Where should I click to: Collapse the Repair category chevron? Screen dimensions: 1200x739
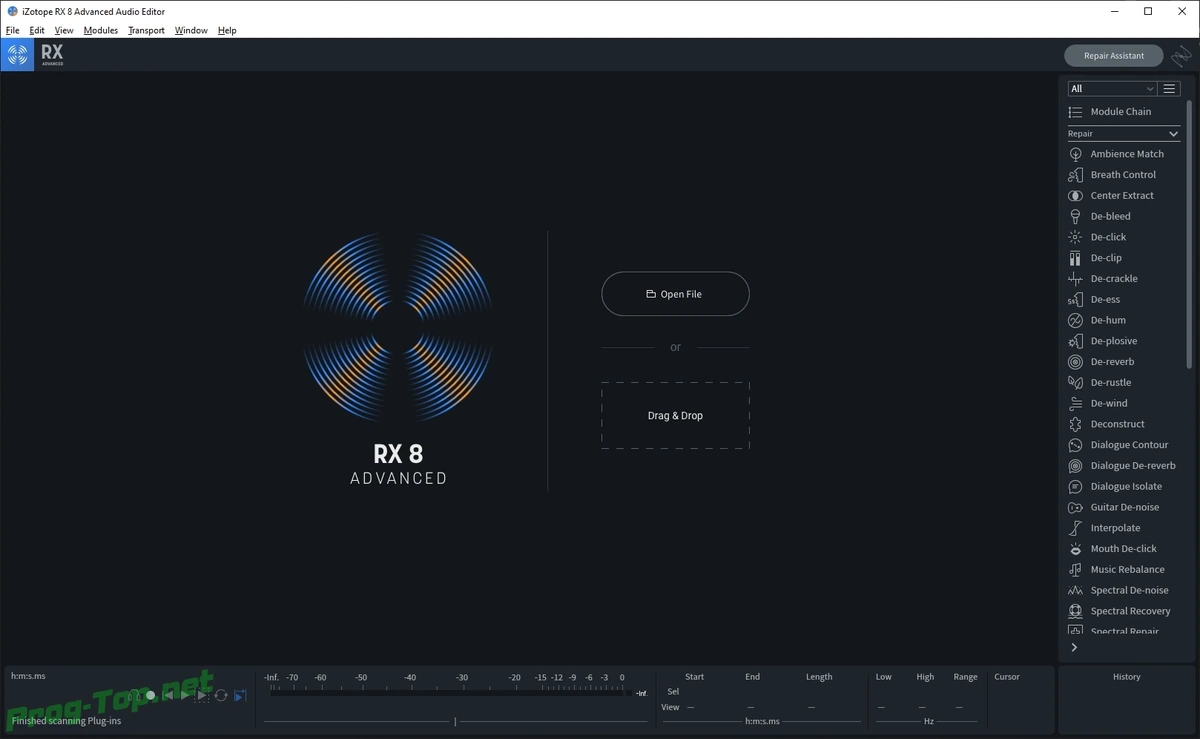[x=1174, y=134]
